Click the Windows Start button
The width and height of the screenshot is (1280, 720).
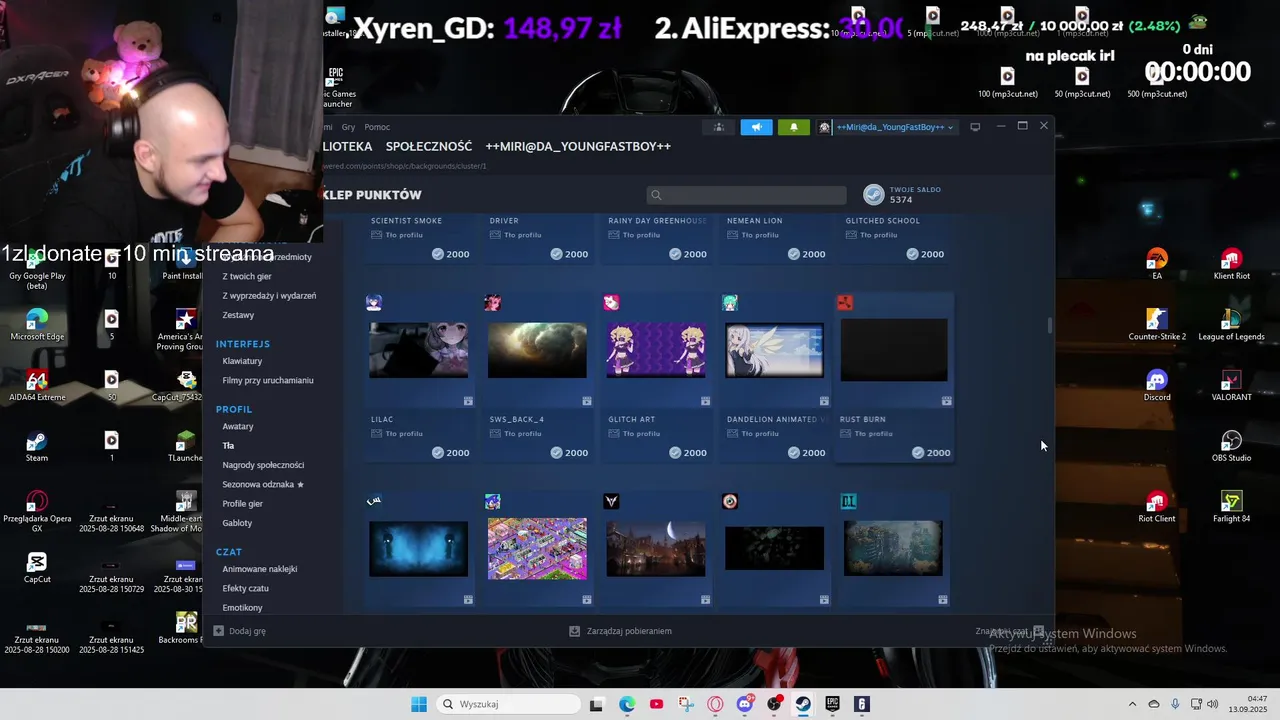pos(419,704)
